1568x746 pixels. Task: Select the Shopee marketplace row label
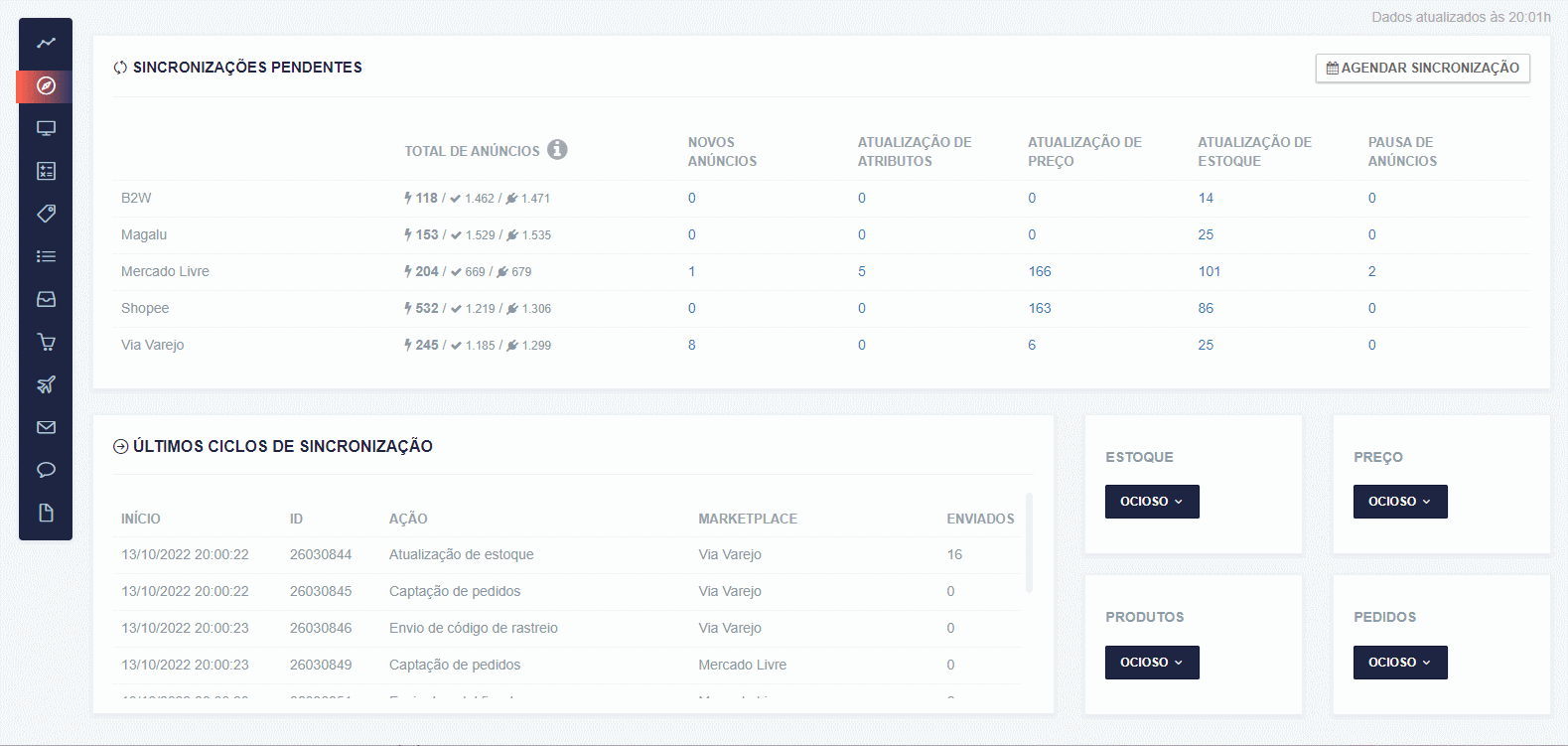[145, 308]
